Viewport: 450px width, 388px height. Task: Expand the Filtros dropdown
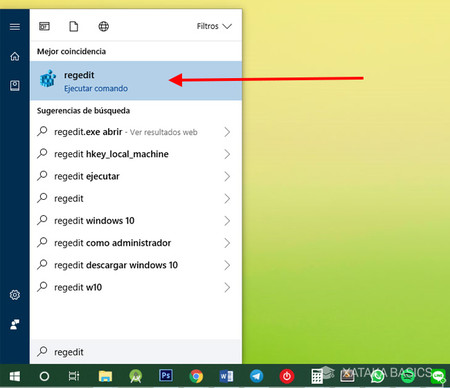tap(214, 26)
